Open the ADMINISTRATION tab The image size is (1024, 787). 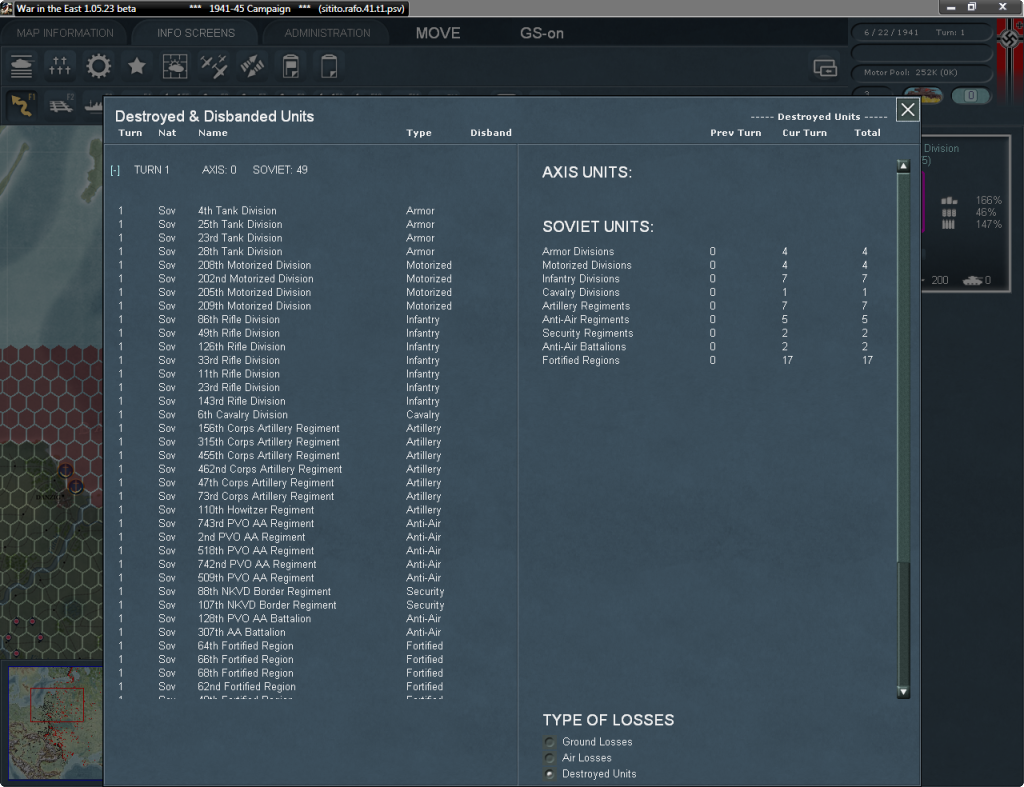[x=327, y=33]
